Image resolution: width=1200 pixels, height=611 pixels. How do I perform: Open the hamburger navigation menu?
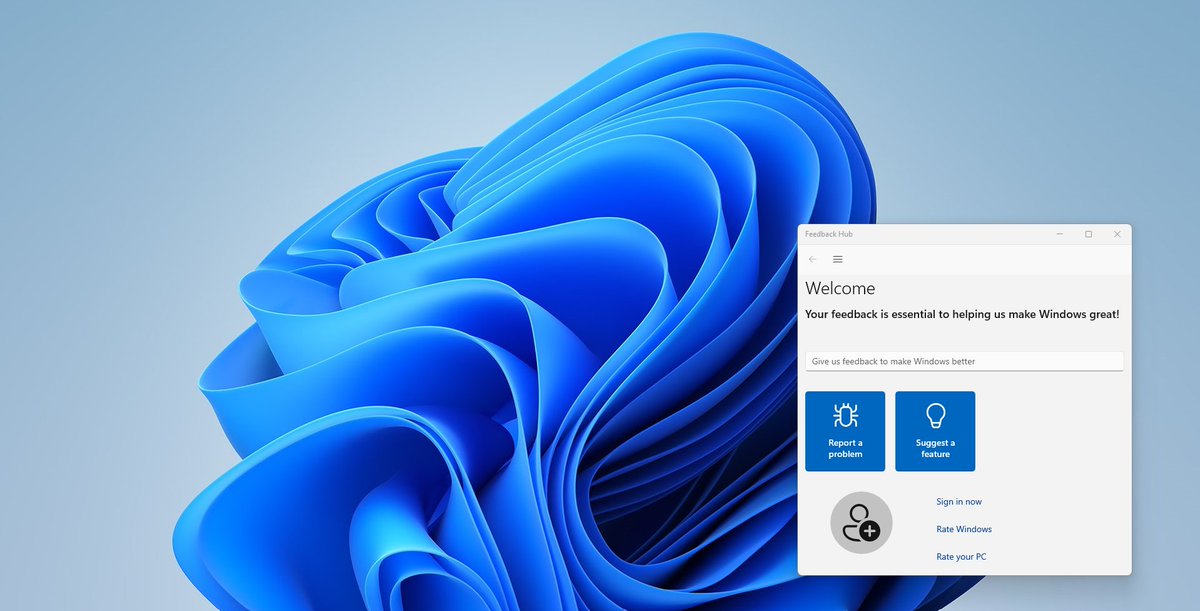tap(838, 259)
